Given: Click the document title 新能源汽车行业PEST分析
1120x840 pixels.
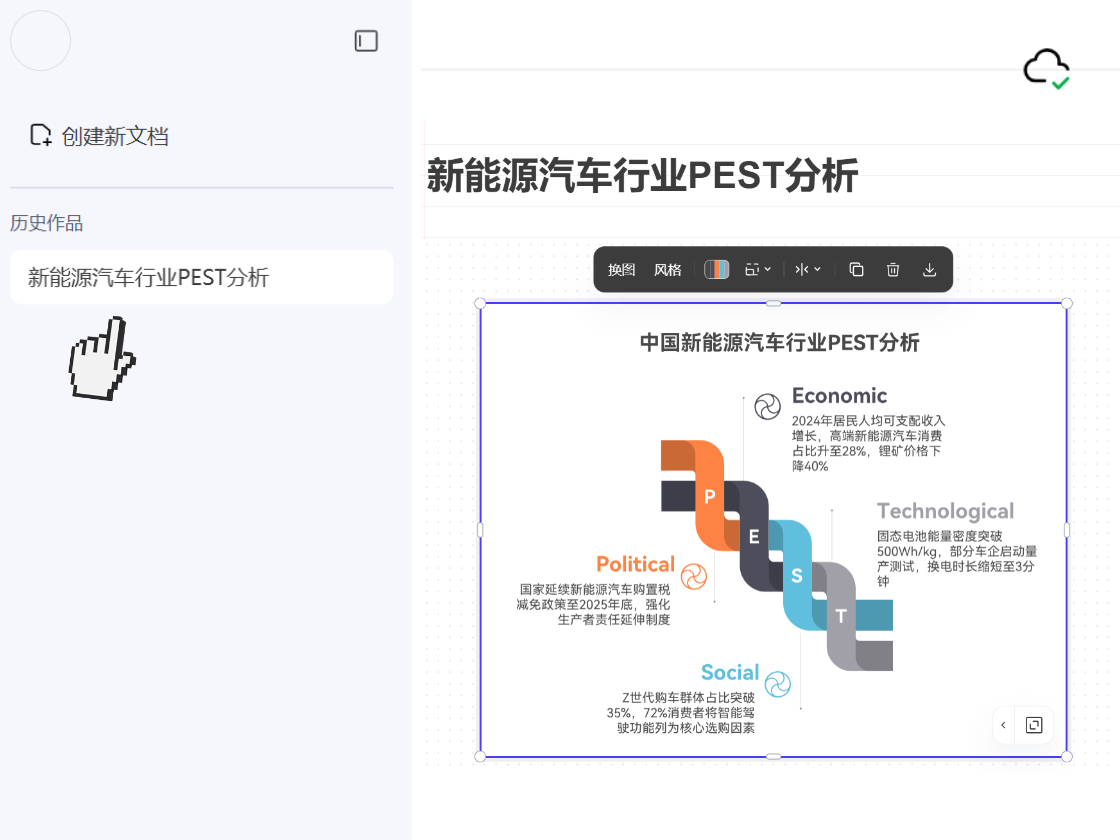Looking at the screenshot, I should pyautogui.click(x=642, y=176).
